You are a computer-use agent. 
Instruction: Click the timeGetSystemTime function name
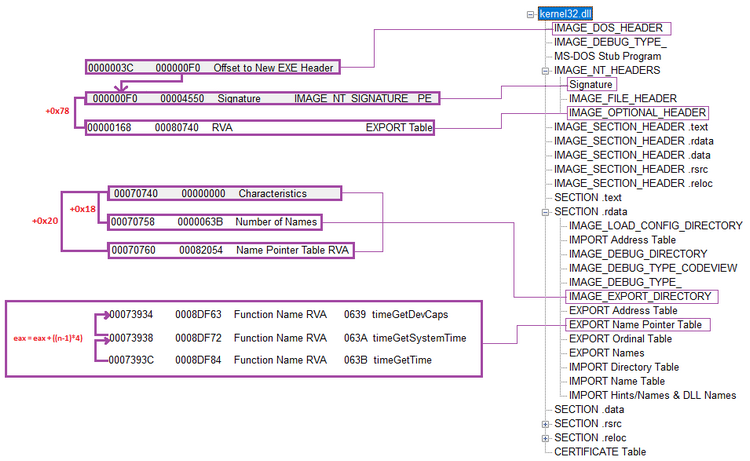pos(419,338)
